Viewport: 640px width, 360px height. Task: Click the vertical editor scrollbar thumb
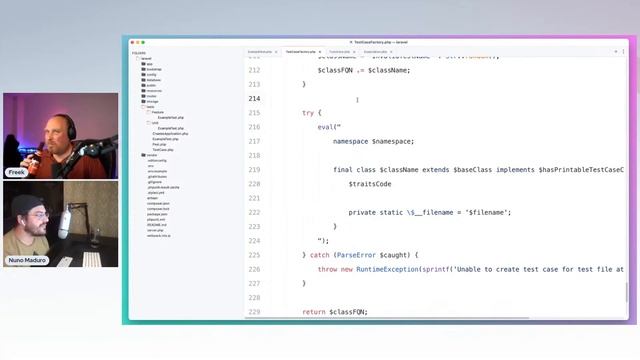[626, 292]
